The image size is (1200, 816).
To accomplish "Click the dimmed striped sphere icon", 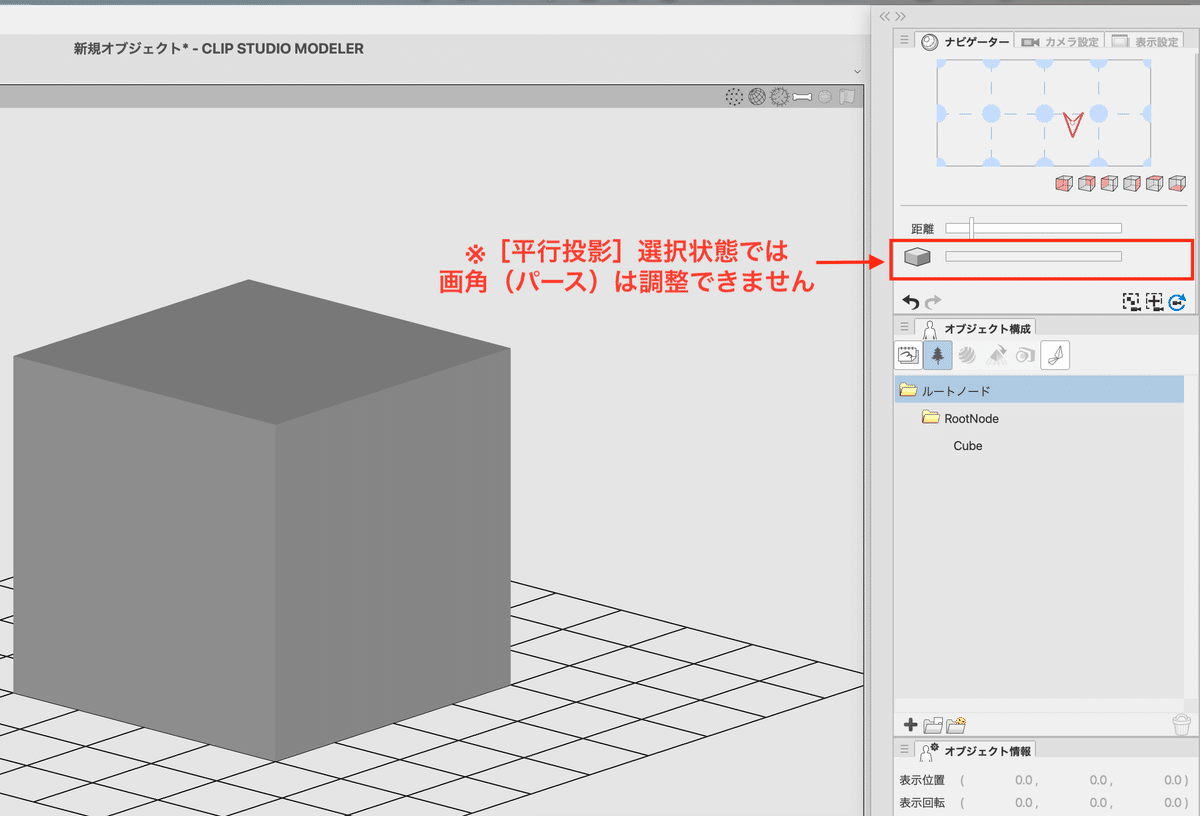I will 825,97.
